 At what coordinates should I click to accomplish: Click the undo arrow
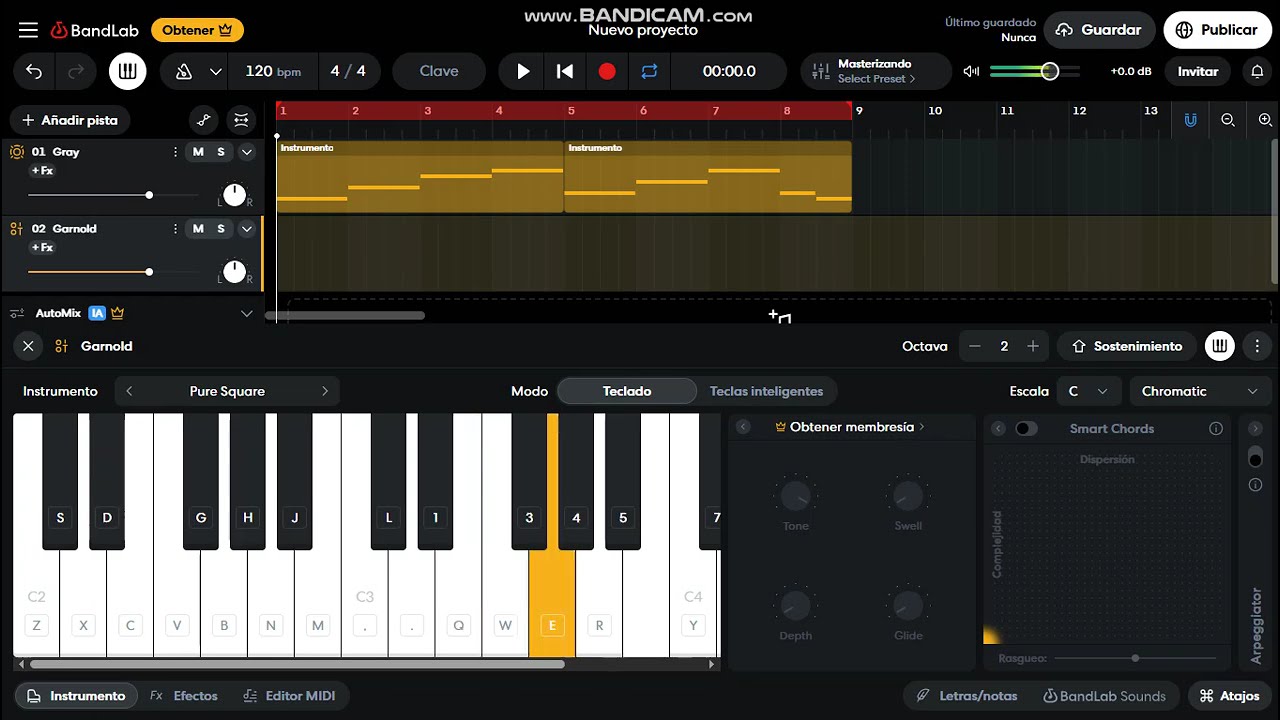pyautogui.click(x=34, y=71)
